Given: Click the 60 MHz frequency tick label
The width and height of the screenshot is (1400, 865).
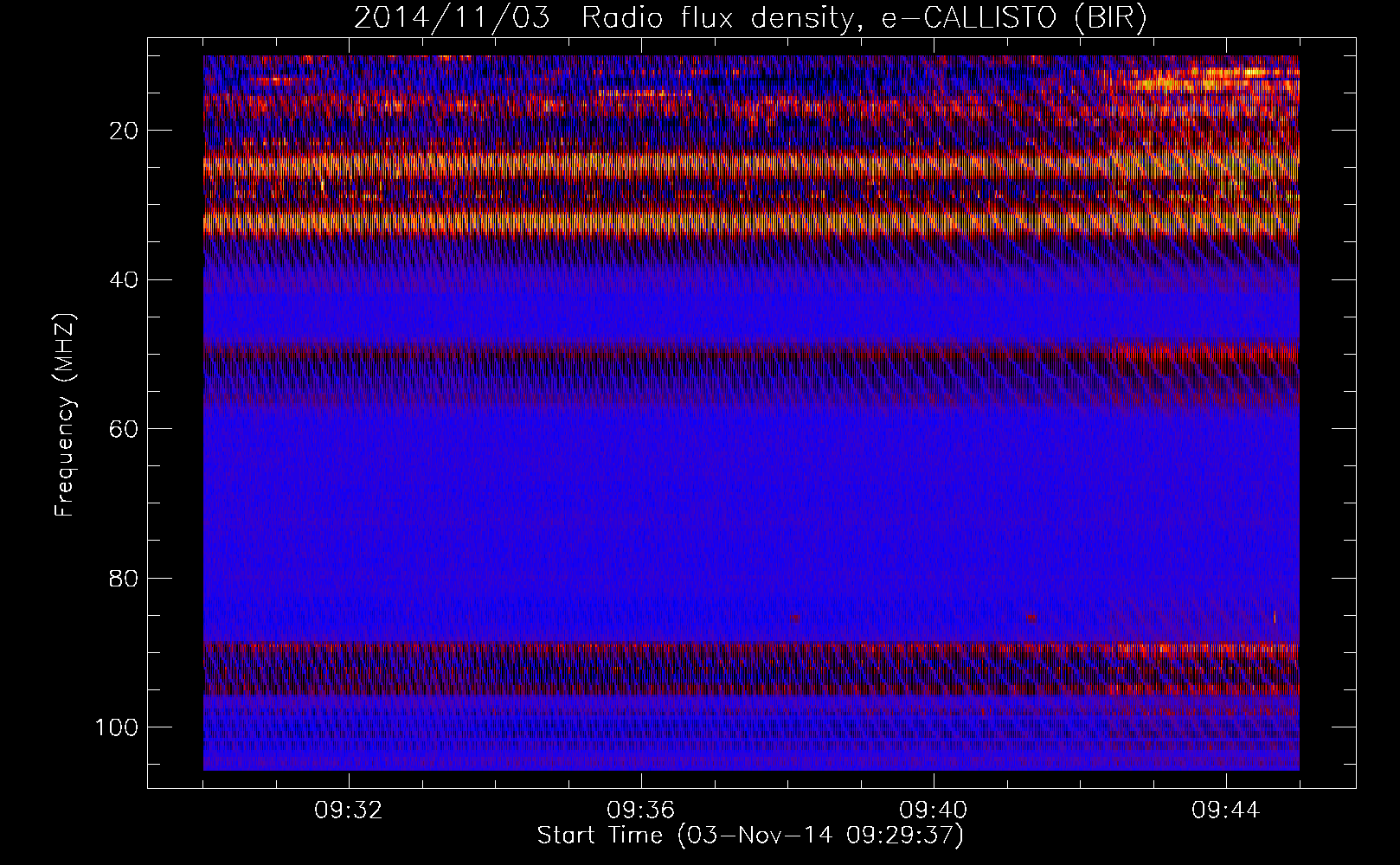Looking at the screenshot, I should click(x=125, y=429).
